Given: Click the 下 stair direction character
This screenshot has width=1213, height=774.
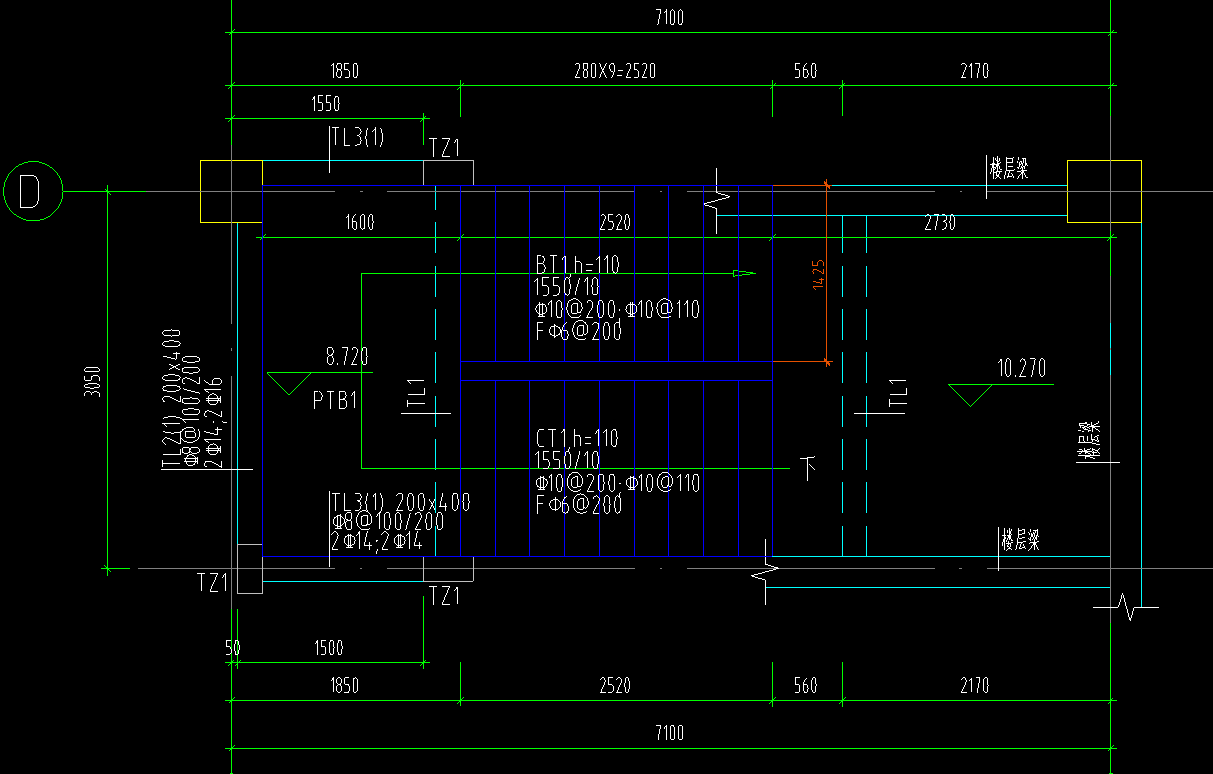Looking at the screenshot, I should coord(809,467).
